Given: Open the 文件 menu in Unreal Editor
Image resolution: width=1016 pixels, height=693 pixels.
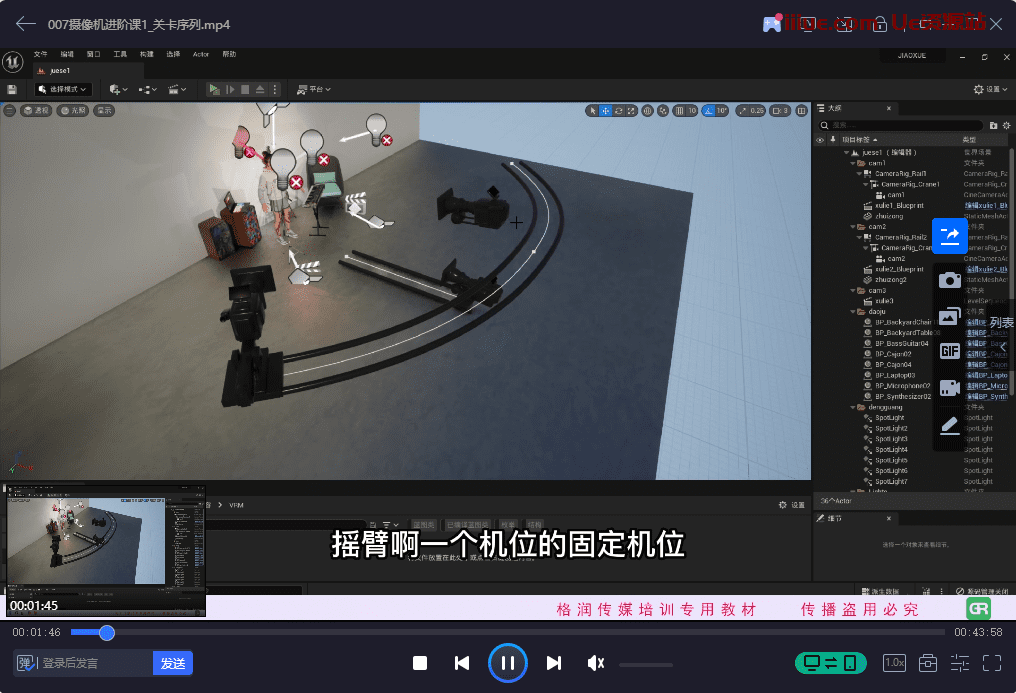Looking at the screenshot, I should tap(40, 54).
